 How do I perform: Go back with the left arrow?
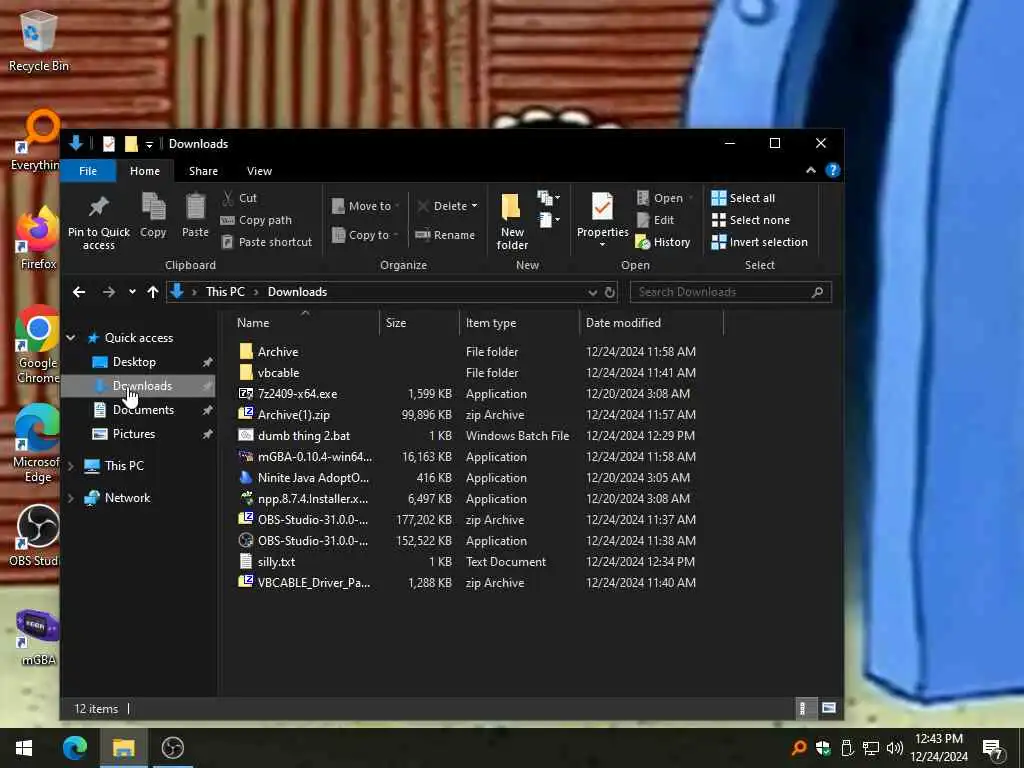pos(79,292)
